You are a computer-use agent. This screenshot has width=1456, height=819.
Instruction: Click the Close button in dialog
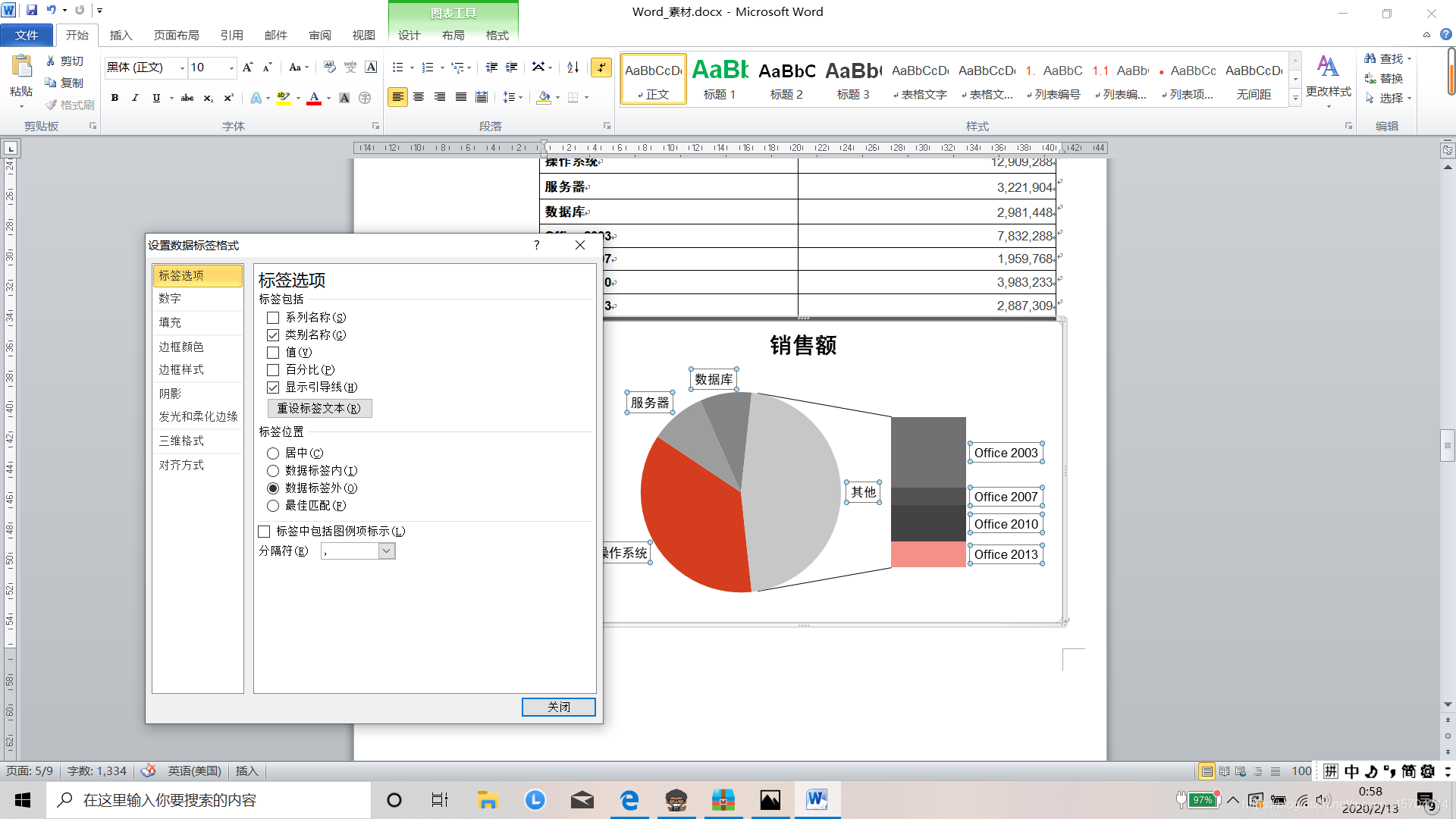[559, 707]
